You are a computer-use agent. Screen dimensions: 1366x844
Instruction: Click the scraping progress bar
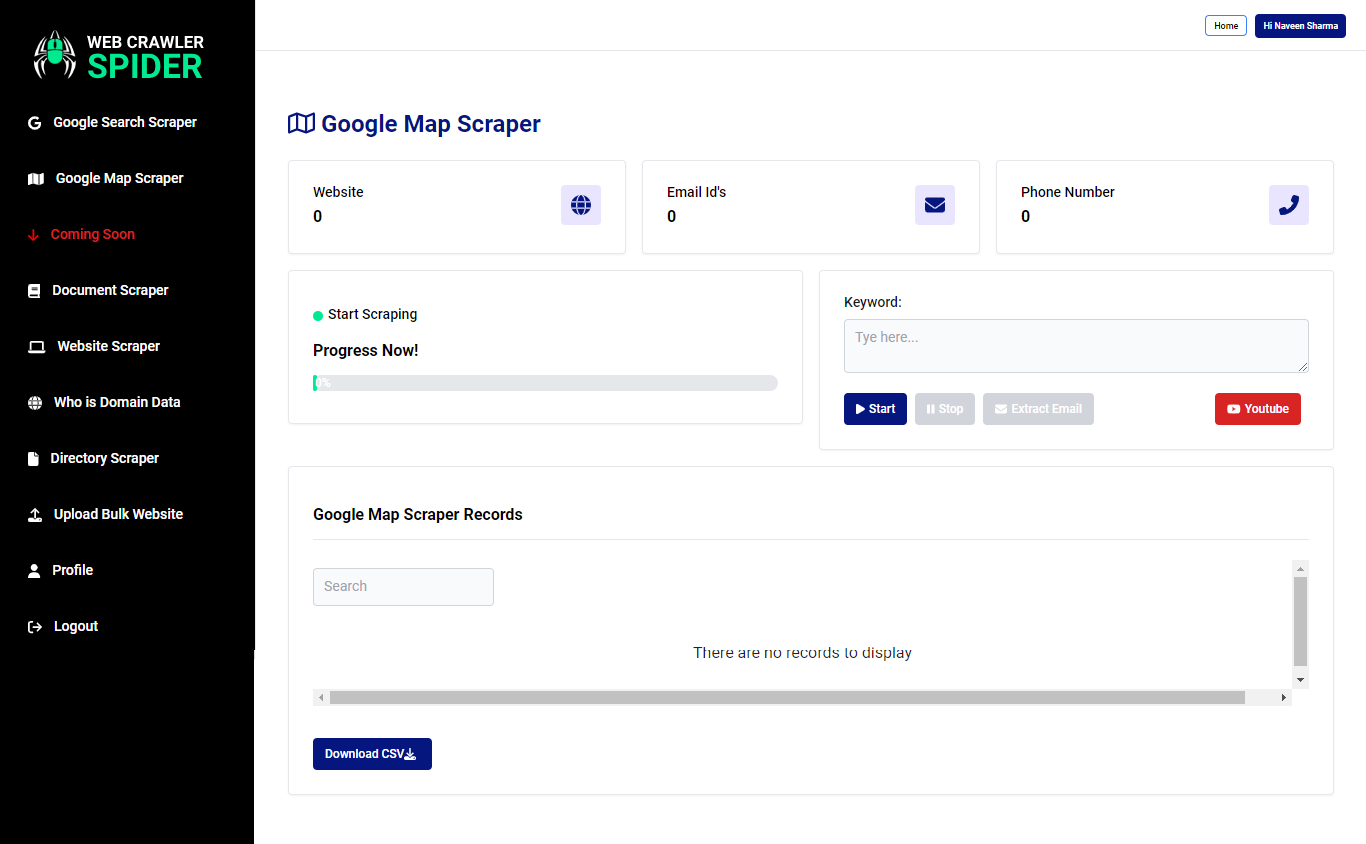(x=545, y=383)
